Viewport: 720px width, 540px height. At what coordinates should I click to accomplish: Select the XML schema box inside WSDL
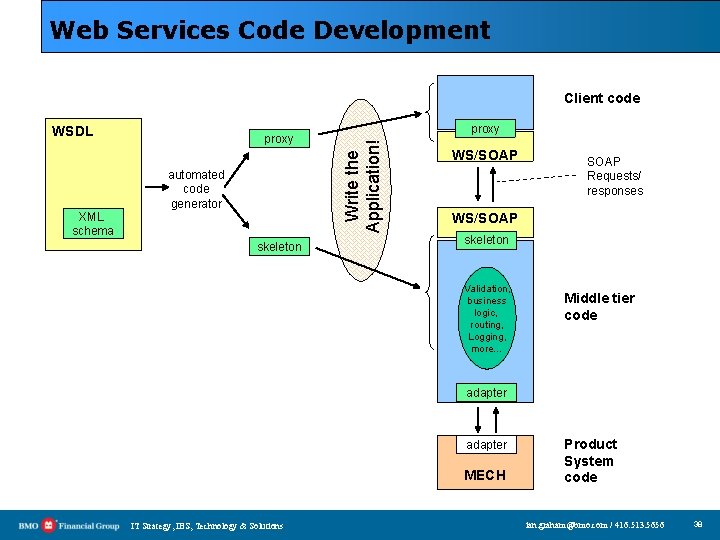tap(93, 224)
